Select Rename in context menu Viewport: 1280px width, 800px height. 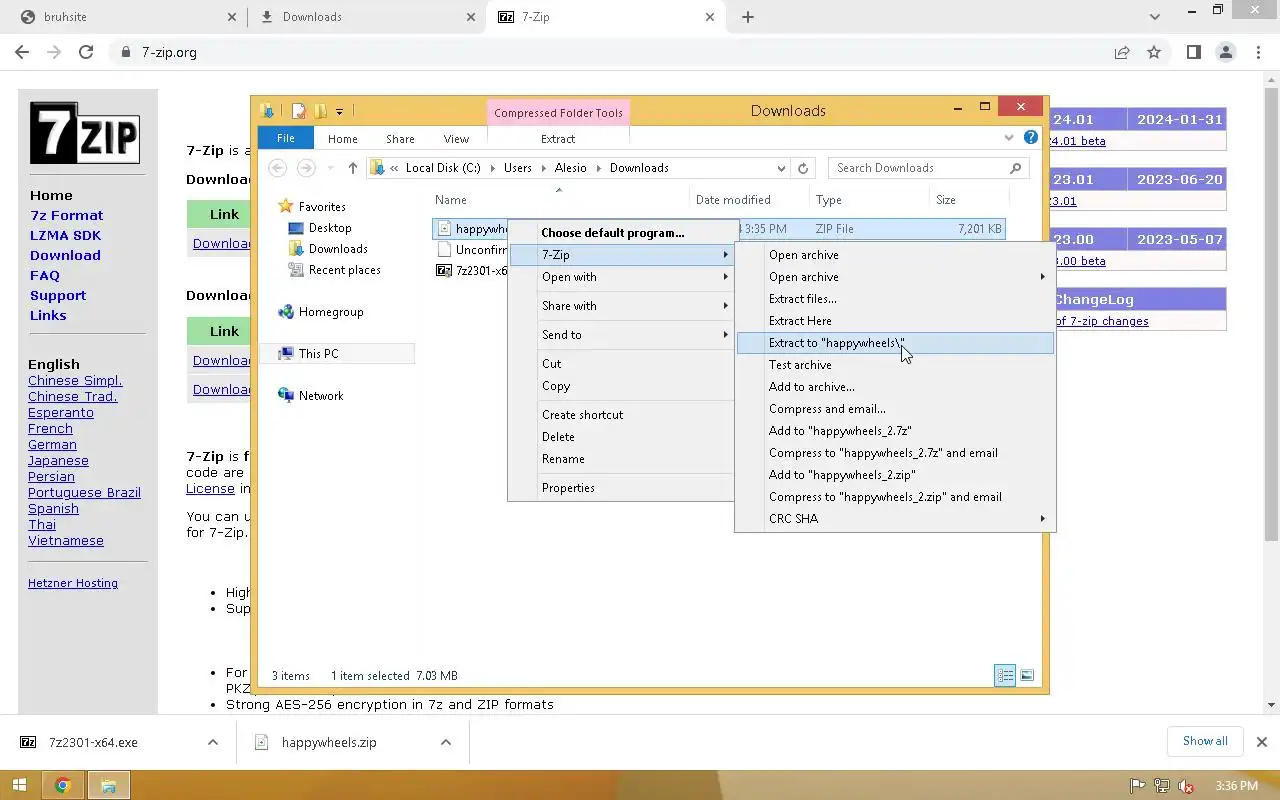(563, 459)
